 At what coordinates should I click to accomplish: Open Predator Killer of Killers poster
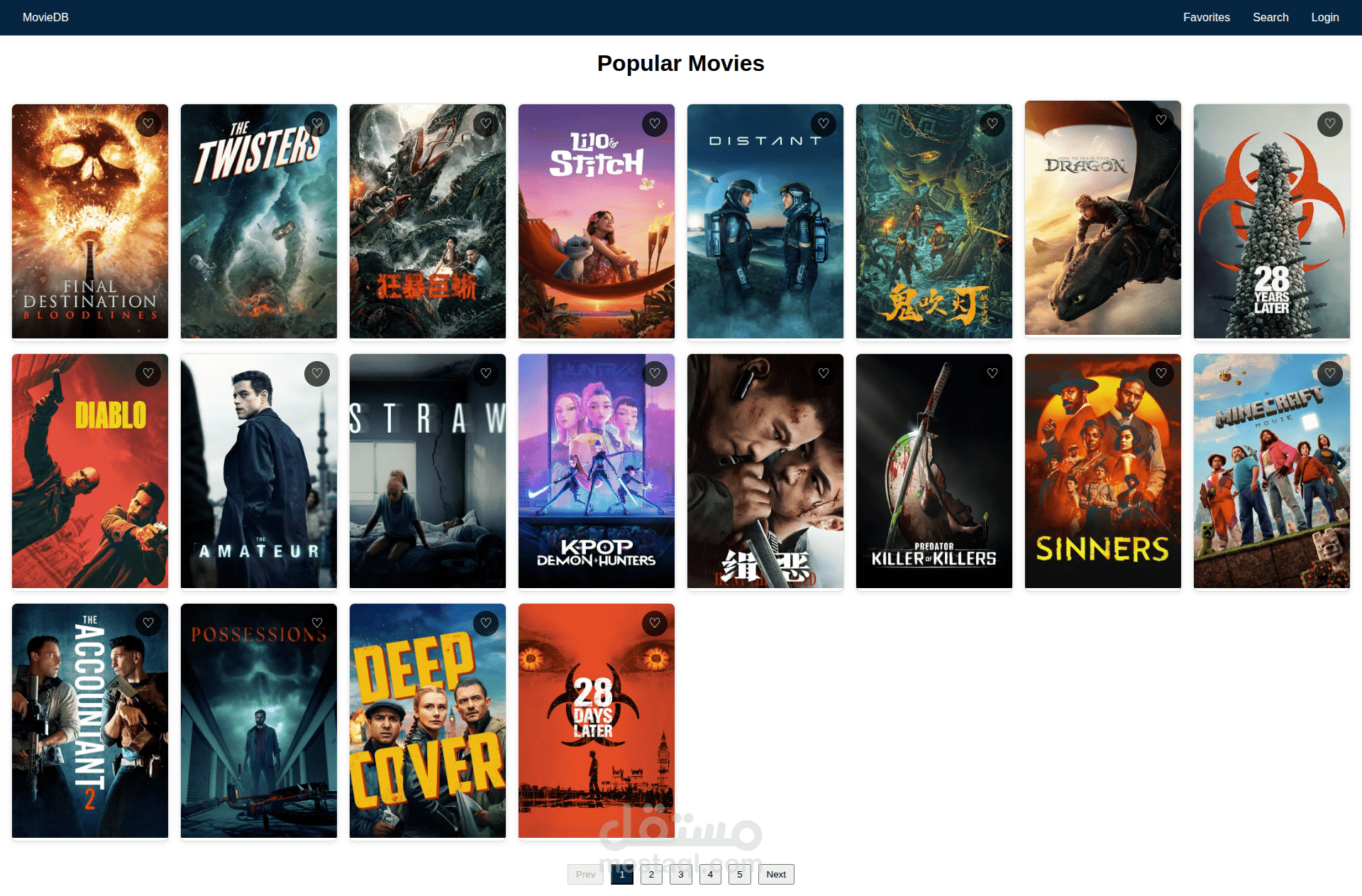click(934, 471)
